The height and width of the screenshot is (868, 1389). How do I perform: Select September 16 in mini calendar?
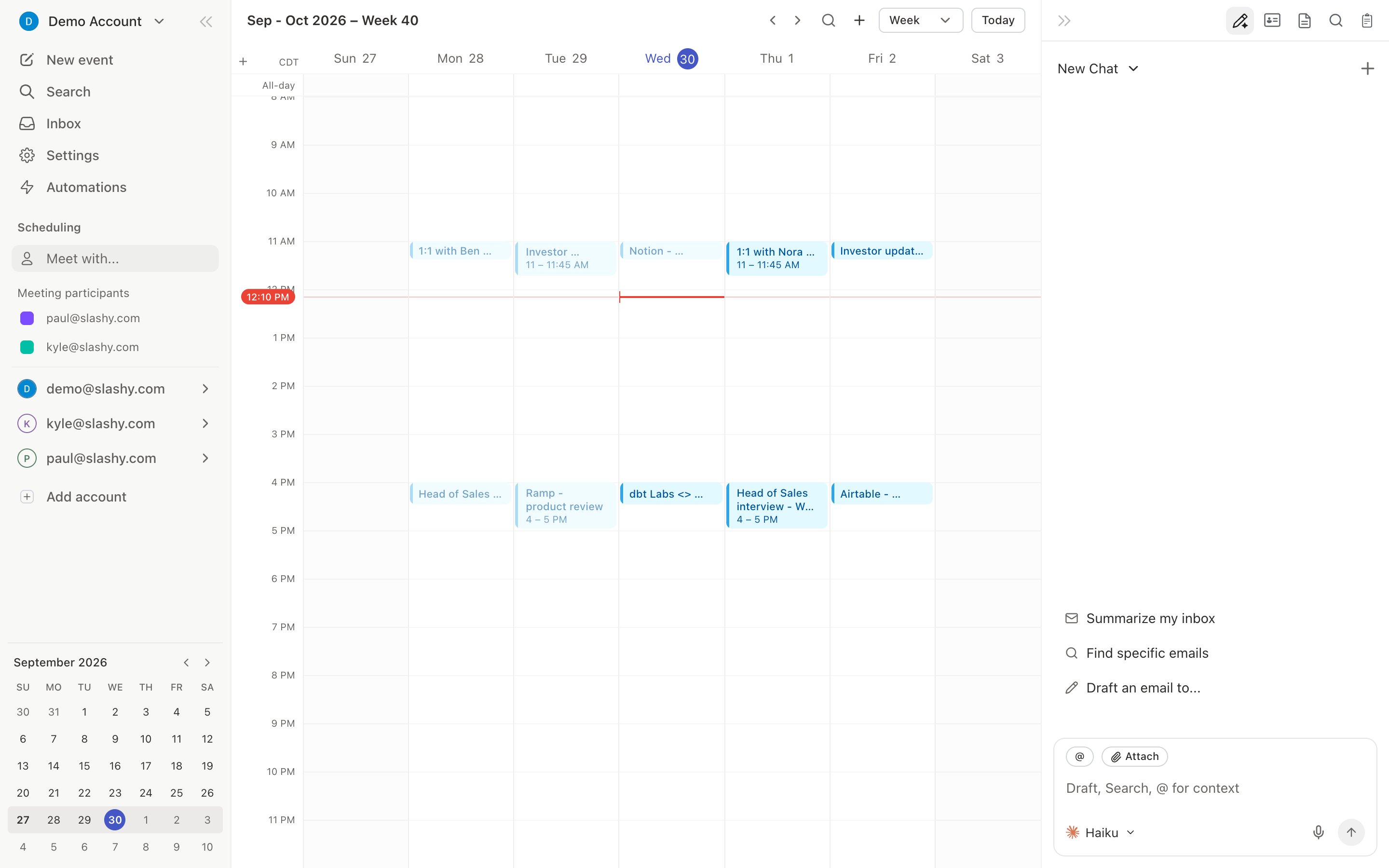pos(115,766)
